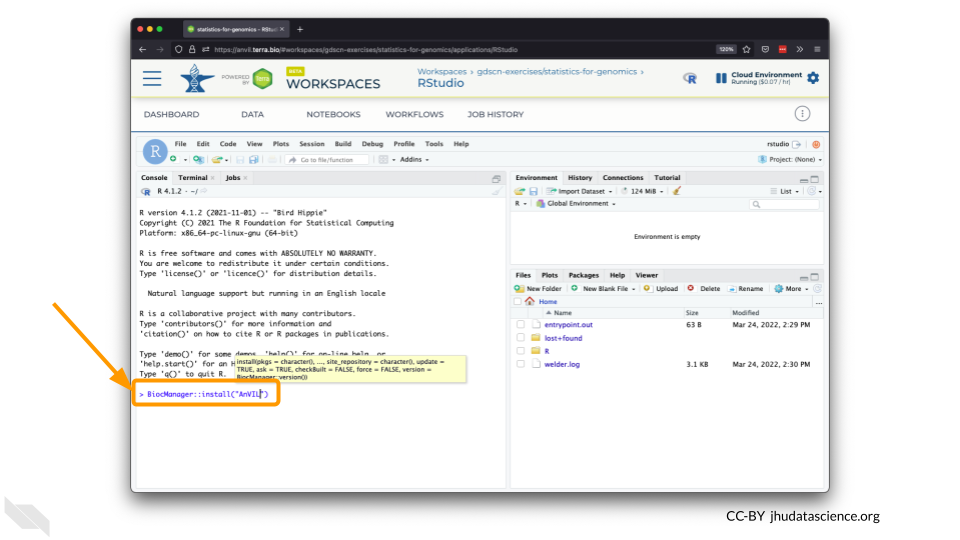Check the entrypoint.out file checkbox
This screenshot has width=960, height=540.
[x=520, y=324]
